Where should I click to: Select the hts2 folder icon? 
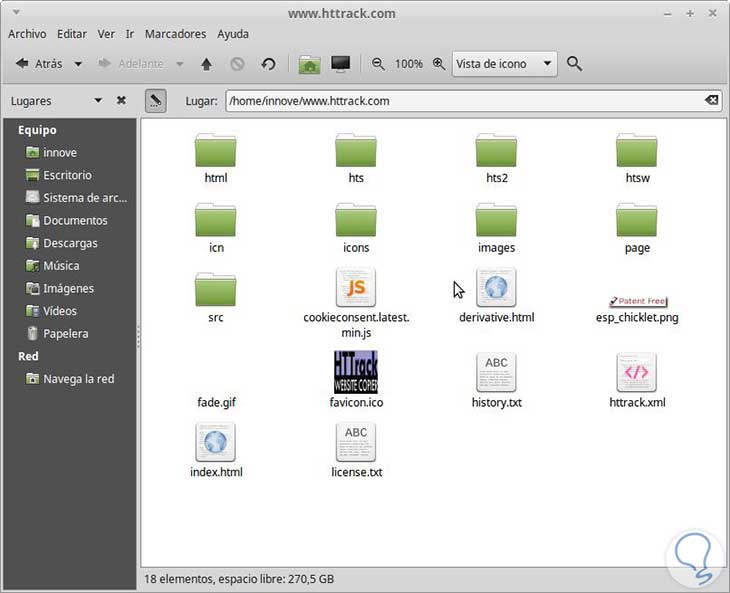(x=496, y=150)
